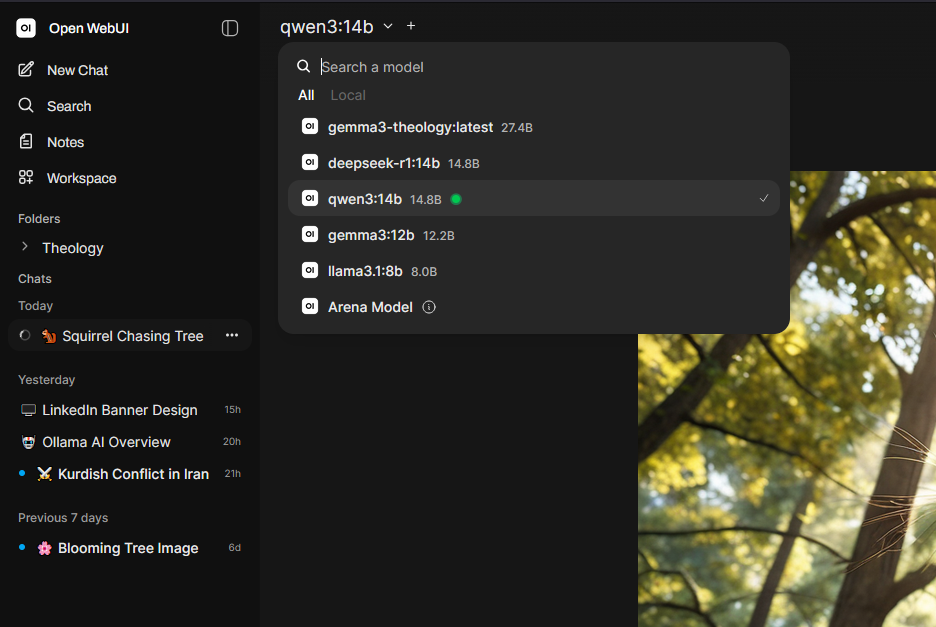Switch to the Local models tab

347,95
